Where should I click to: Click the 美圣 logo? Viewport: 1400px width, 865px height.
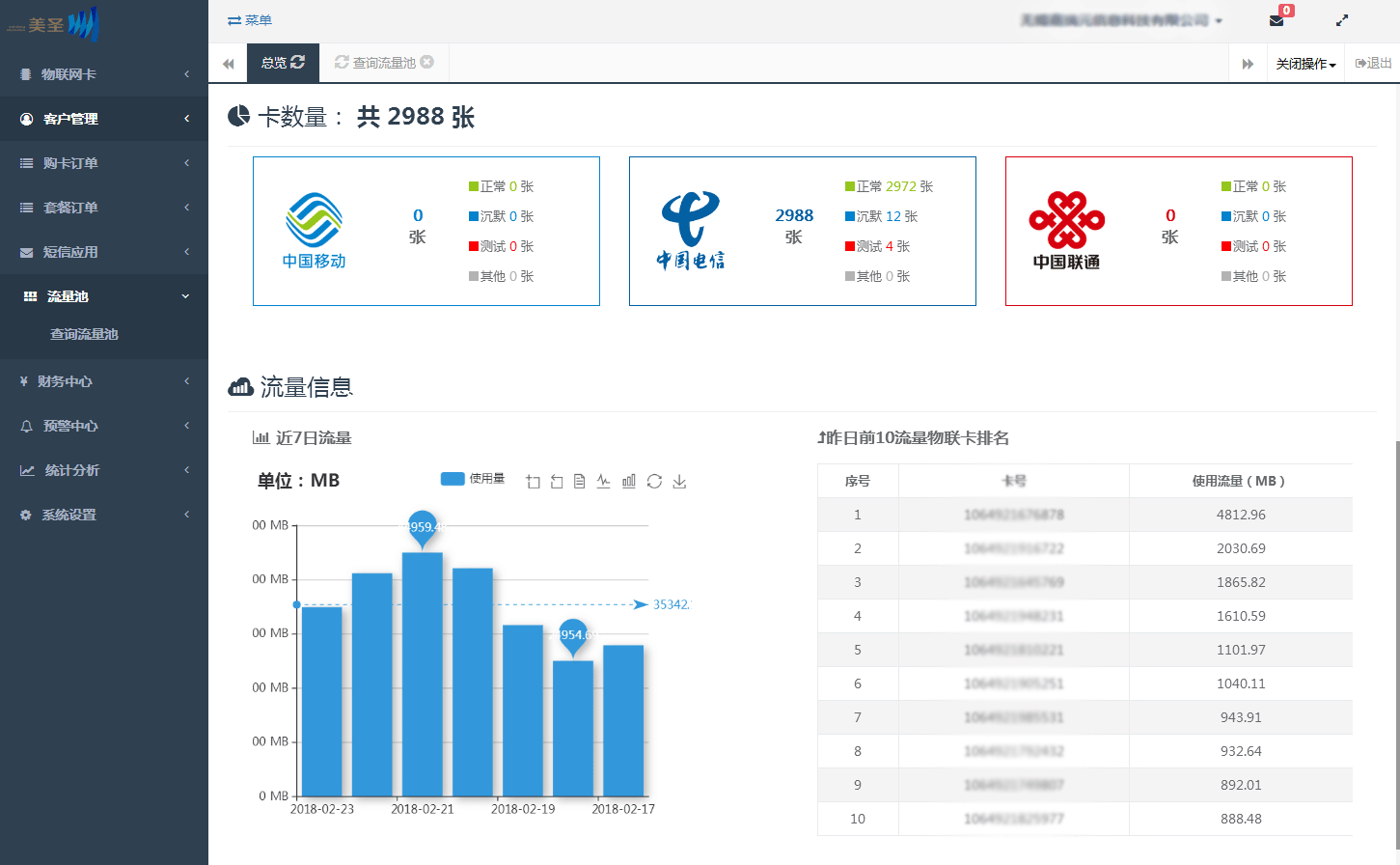(53, 24)
